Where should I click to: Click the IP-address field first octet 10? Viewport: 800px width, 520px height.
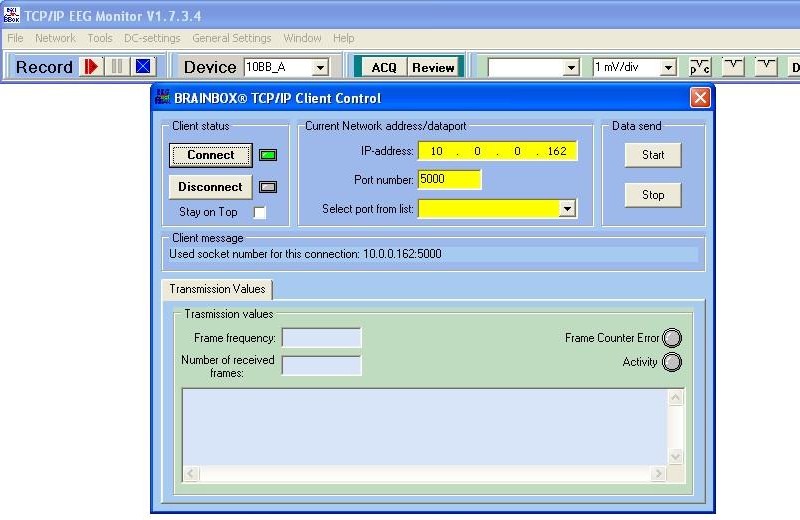pos(437,151)
